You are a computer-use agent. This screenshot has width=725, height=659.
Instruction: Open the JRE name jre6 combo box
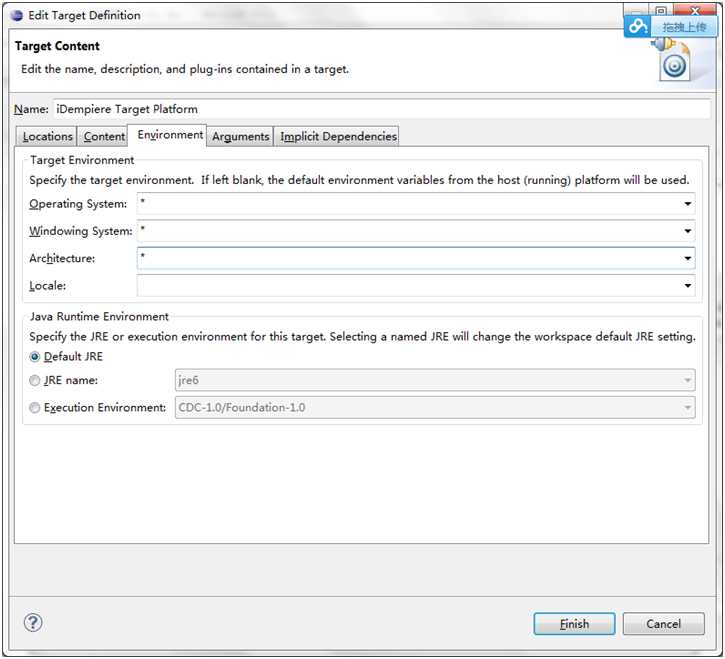pyautogui.click(x=435, y=380)
